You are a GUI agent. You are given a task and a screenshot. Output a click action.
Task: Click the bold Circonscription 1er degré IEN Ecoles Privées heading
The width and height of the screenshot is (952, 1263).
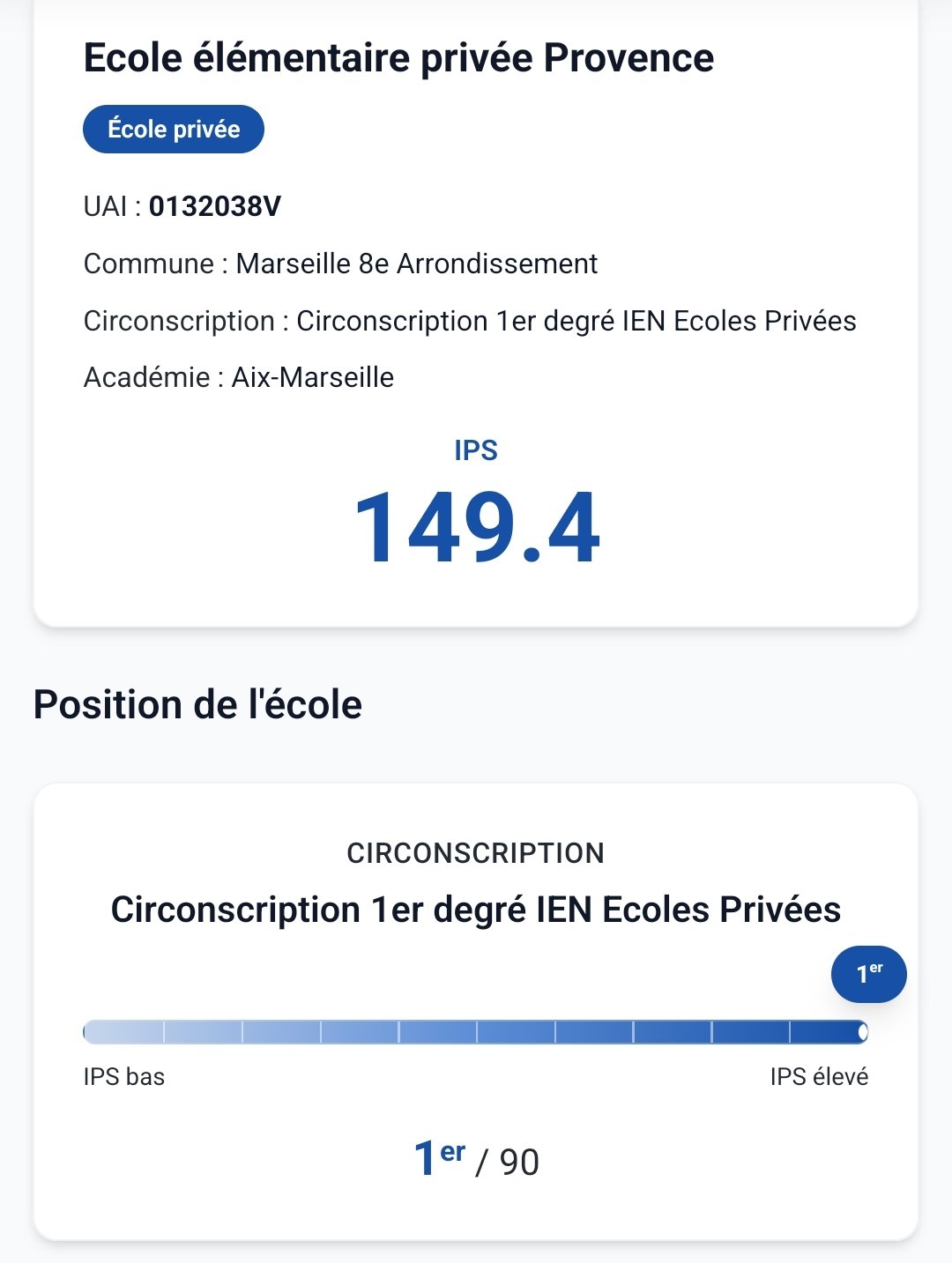[x=476, y=910]
